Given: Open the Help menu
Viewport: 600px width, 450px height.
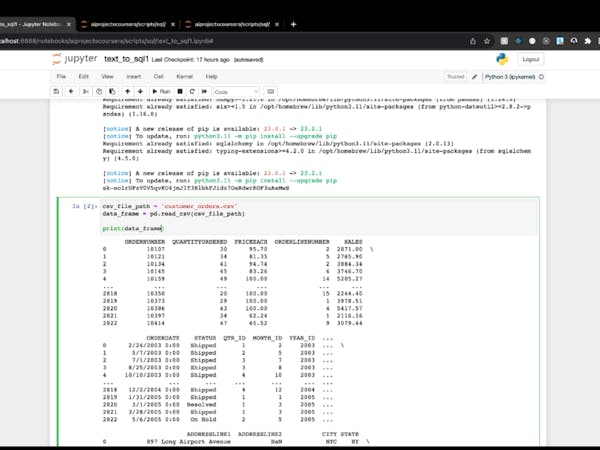Looking at the screenshot, I should (x=212, y=77).
